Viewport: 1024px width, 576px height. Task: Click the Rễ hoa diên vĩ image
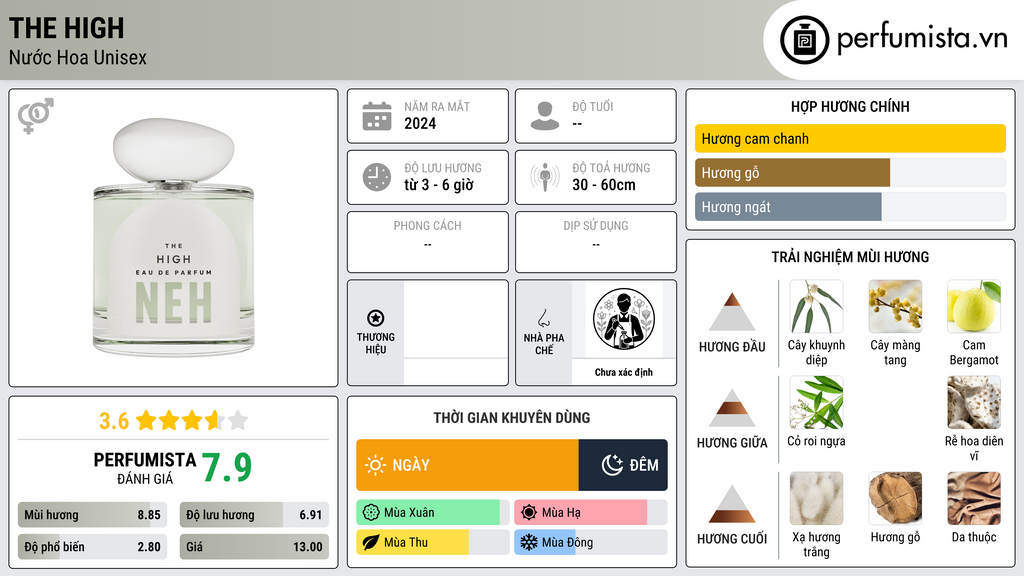pyautogui.click(x=974, y=403)
